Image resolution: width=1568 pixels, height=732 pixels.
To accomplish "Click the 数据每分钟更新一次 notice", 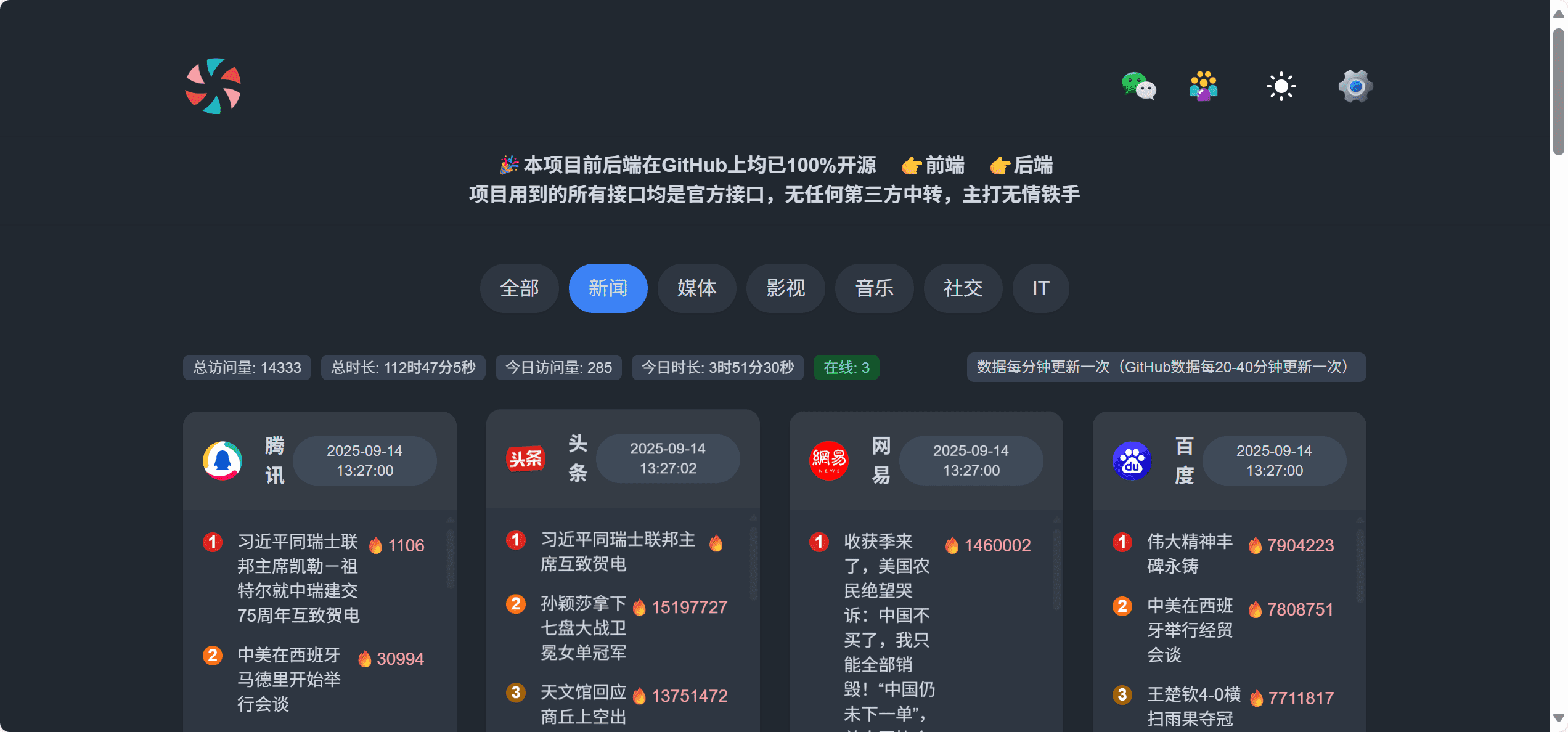I will click(1166, 367).
